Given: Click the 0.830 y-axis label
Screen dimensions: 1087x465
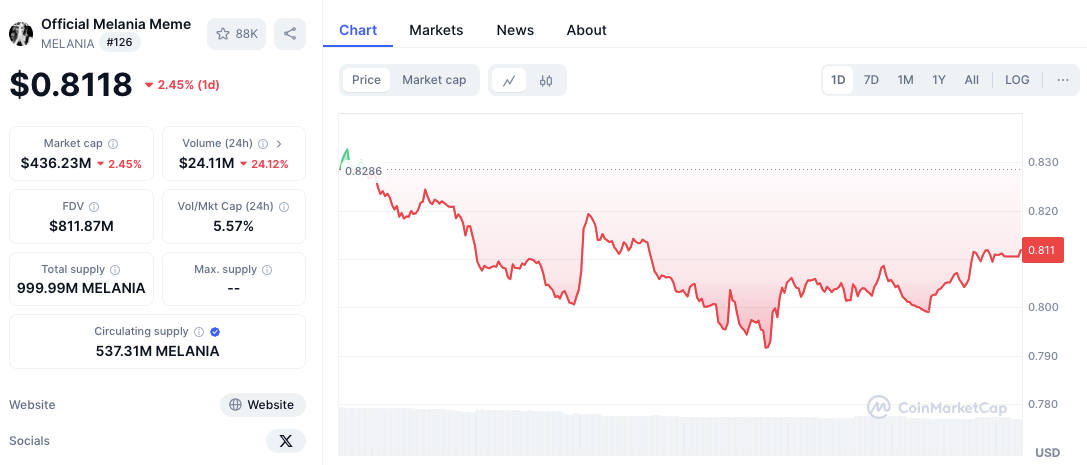Looking at the screenshot, I should click(x=1042, y=162).
